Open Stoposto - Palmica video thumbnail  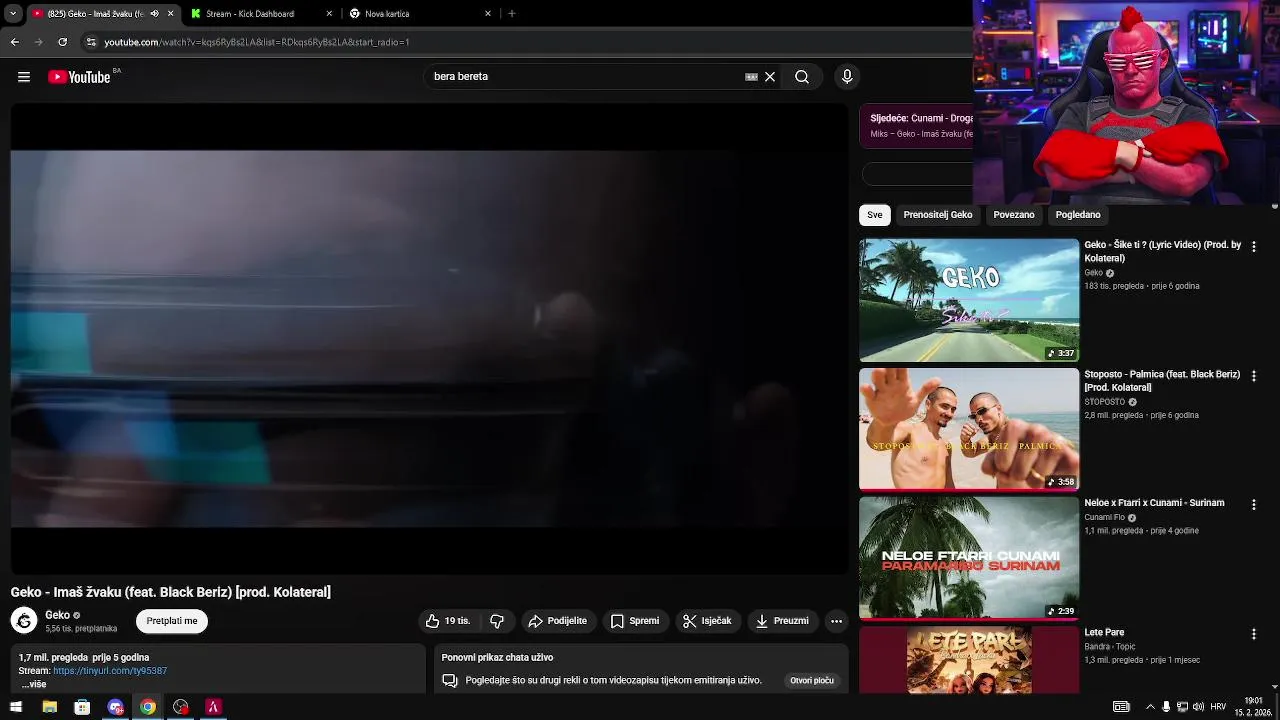coord(969,430)
